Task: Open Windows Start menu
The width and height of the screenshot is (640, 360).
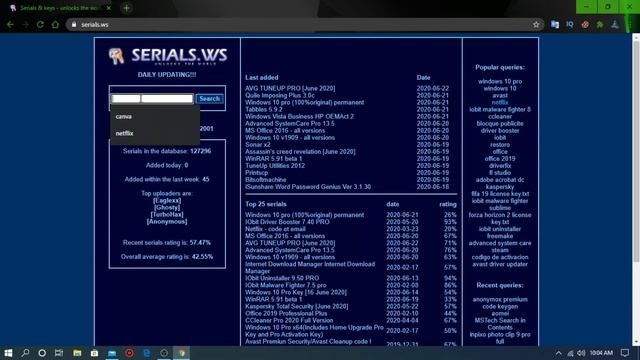Action: [8, 353]
